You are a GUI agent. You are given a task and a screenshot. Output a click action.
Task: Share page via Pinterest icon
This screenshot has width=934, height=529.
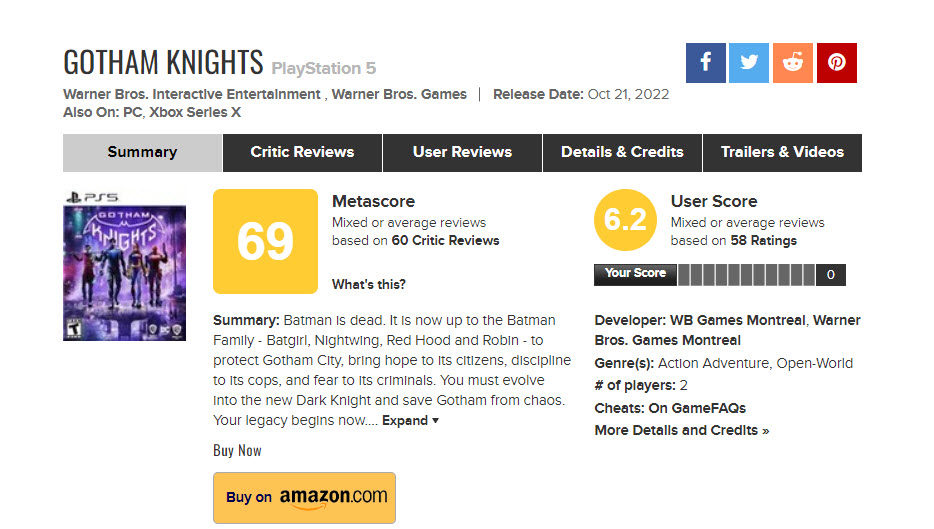click(x=837, y=63)
